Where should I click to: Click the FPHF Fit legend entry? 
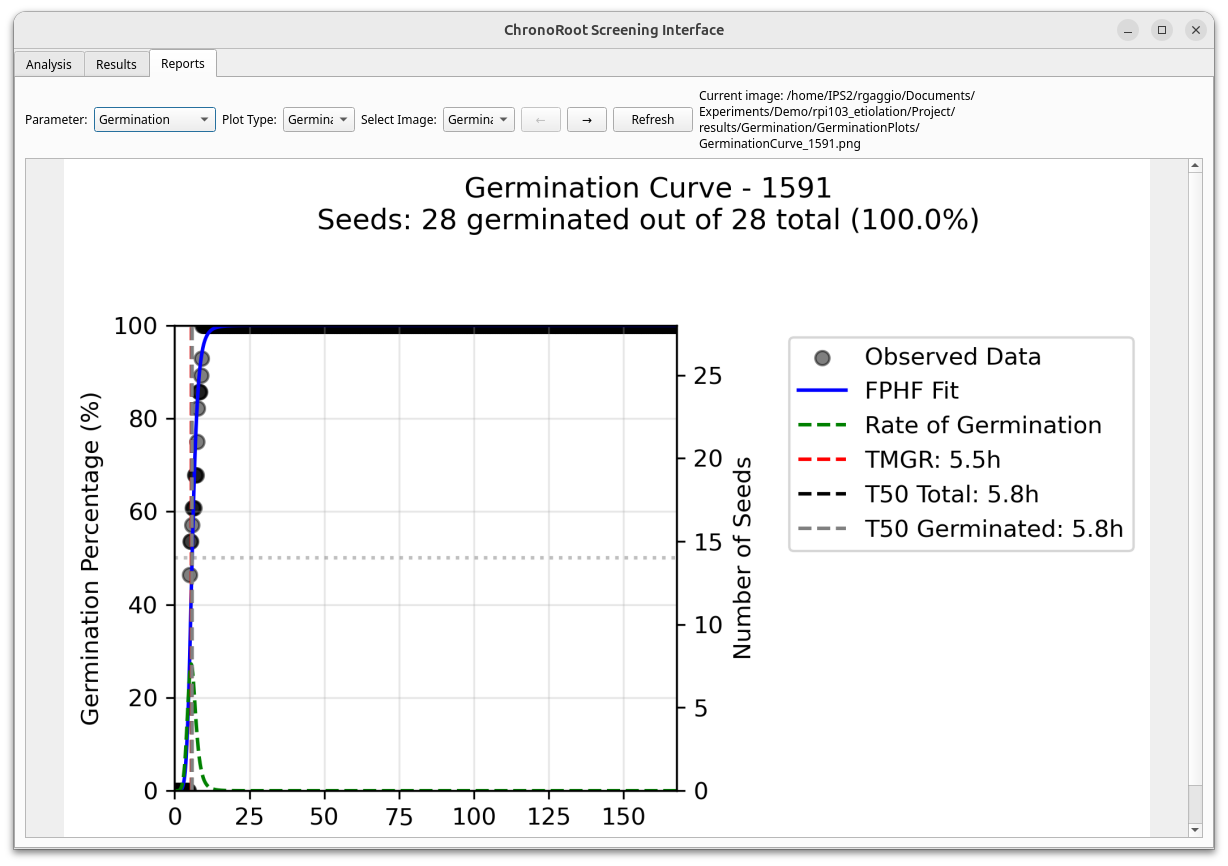coord(910,390)
